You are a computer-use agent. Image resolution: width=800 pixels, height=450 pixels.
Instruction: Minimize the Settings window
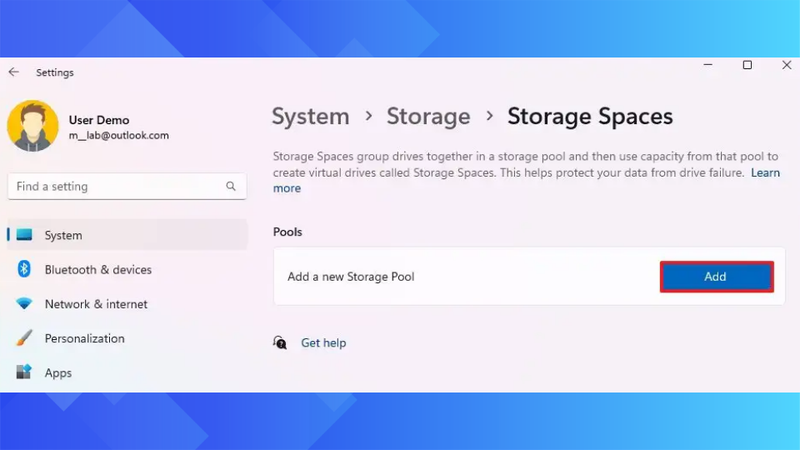click(708, 65)
